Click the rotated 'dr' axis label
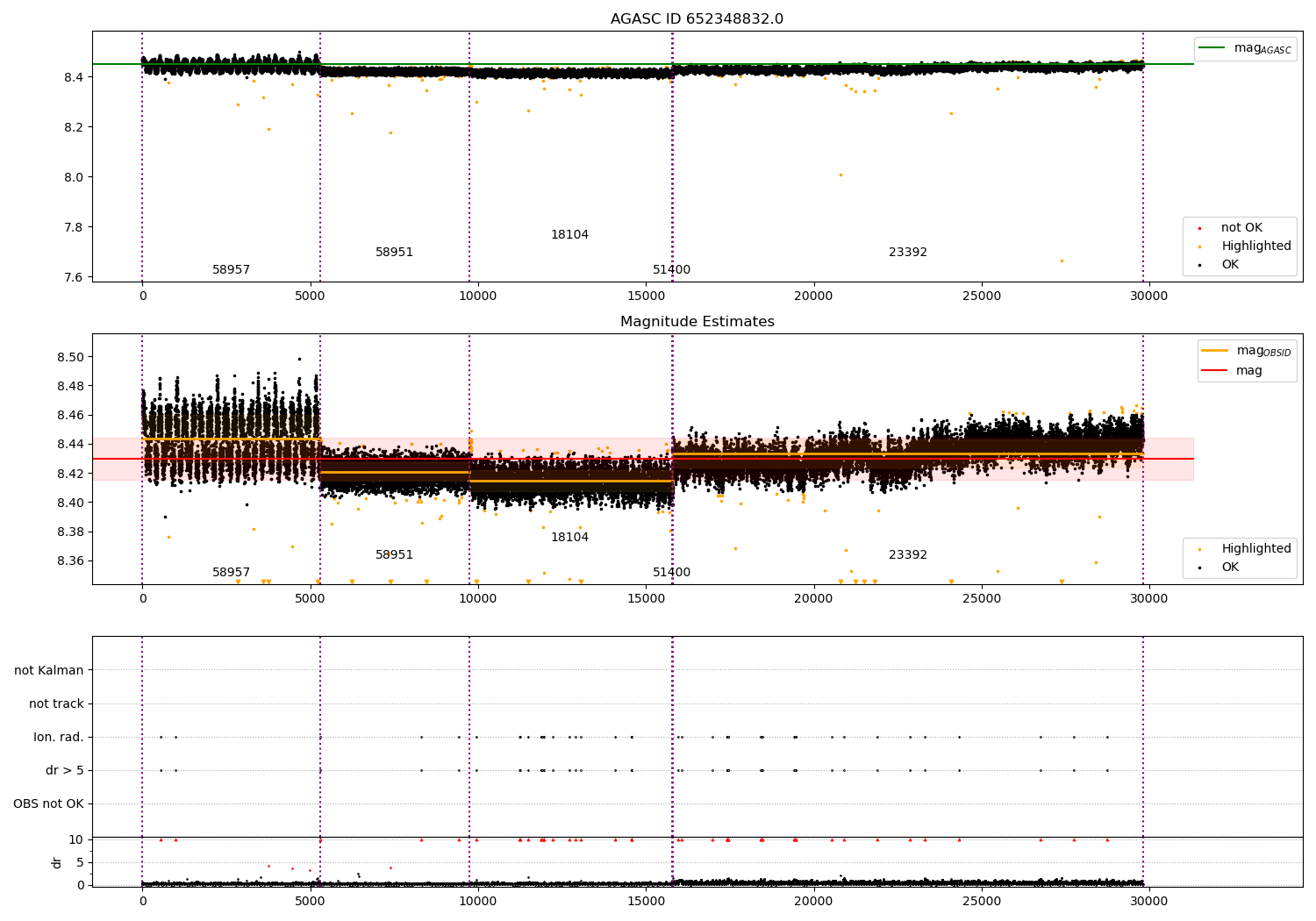Screen dimensions: 1316x921 pyautogui.click(x=57, y=862)
